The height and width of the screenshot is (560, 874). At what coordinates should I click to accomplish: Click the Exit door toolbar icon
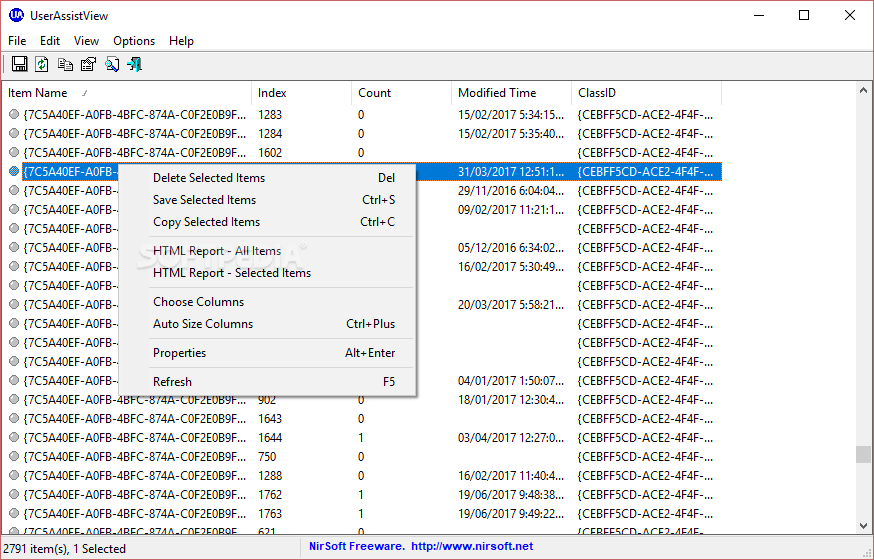134,65
